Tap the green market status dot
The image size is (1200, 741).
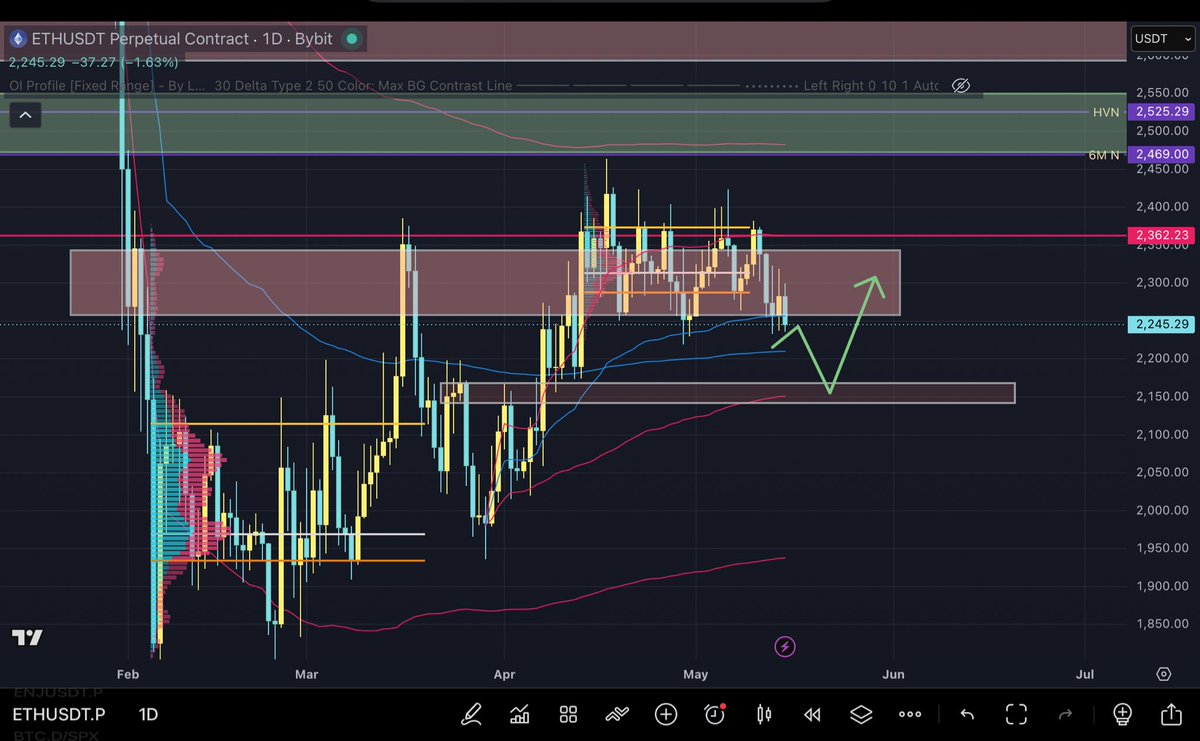tap(351, 39)
